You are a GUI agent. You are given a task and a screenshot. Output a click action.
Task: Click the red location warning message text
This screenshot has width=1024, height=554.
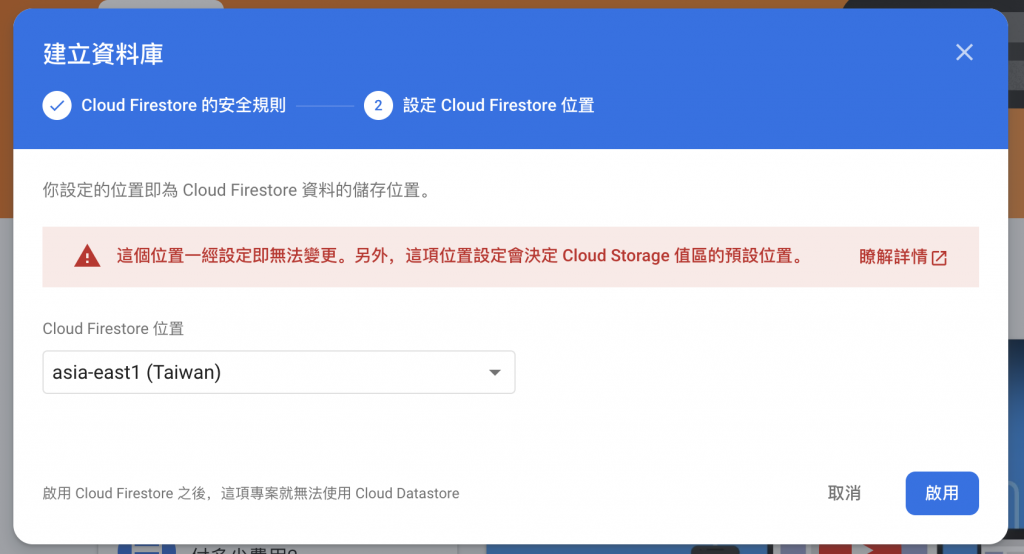coord(460,256)
